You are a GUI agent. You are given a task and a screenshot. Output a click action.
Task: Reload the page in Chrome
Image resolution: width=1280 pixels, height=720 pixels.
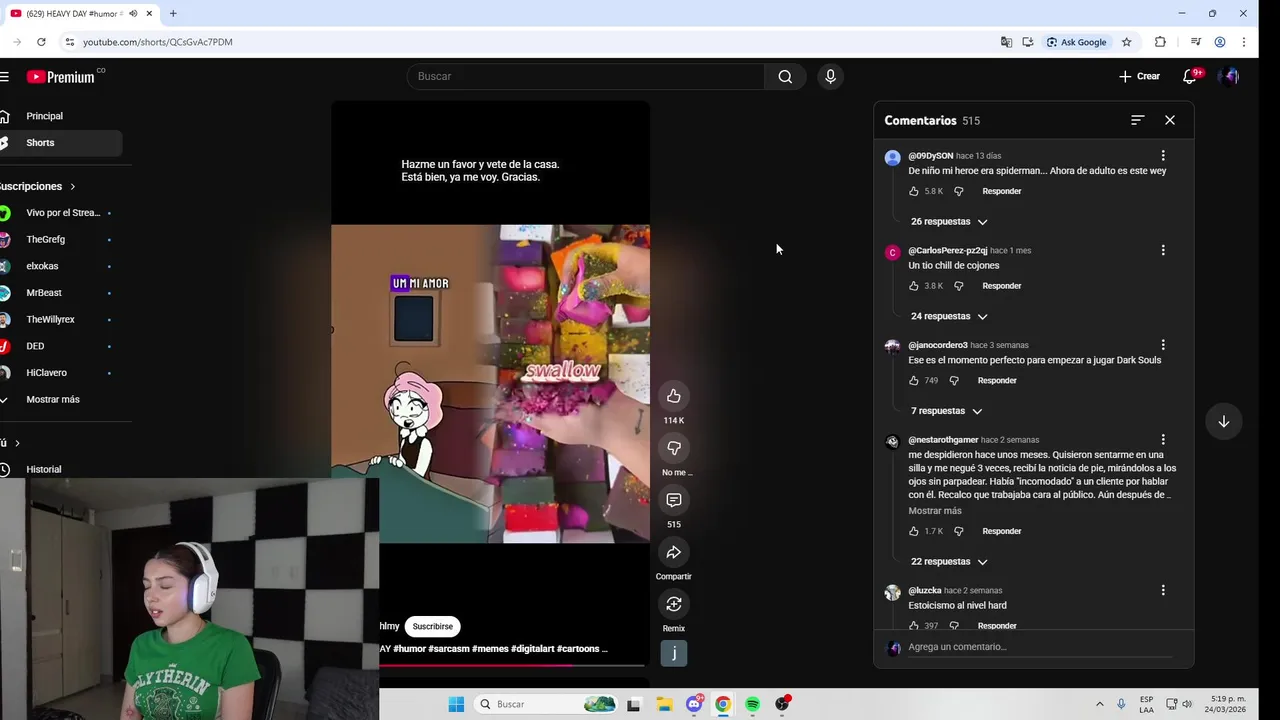[41, 42]
